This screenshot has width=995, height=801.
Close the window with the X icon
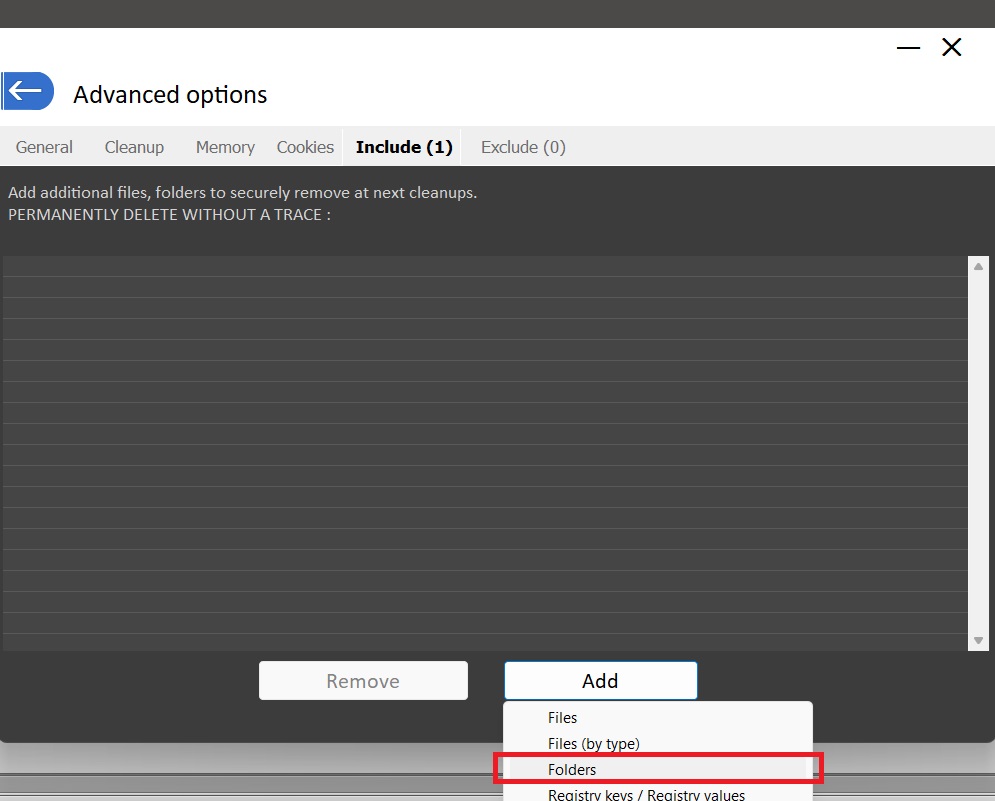951,47
